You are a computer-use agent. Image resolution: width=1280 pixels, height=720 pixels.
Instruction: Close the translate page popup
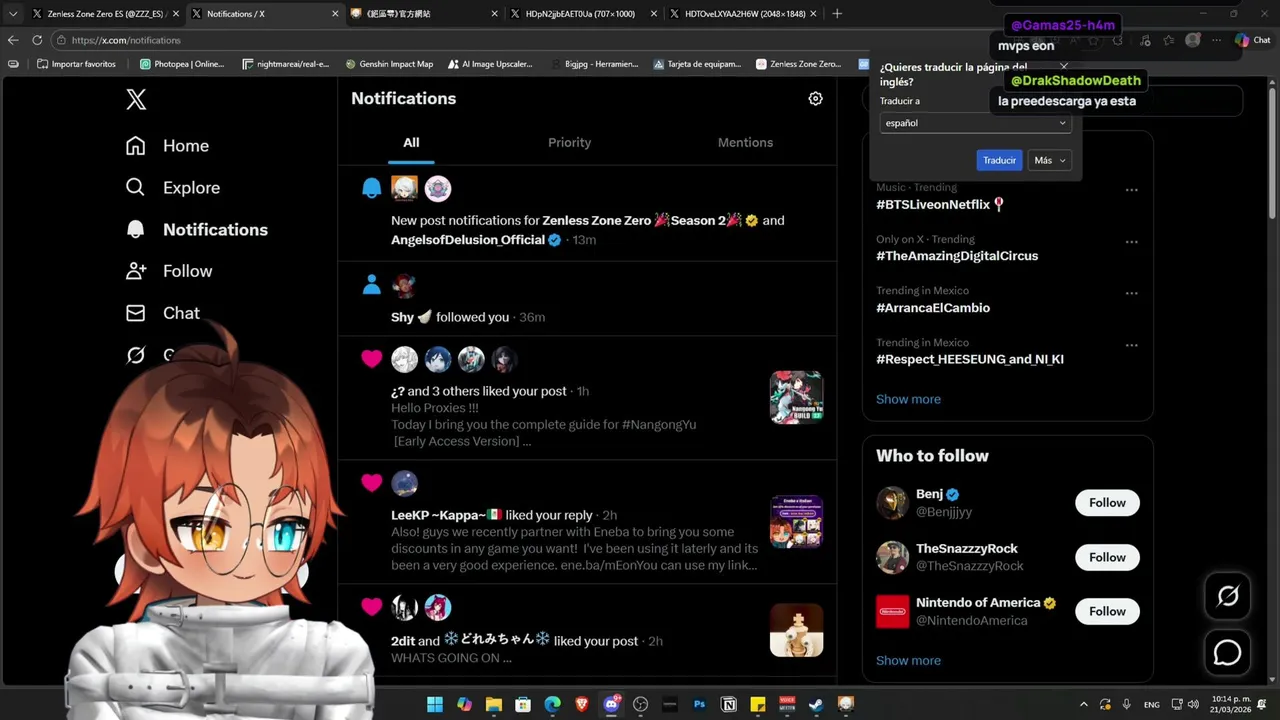1064,67
